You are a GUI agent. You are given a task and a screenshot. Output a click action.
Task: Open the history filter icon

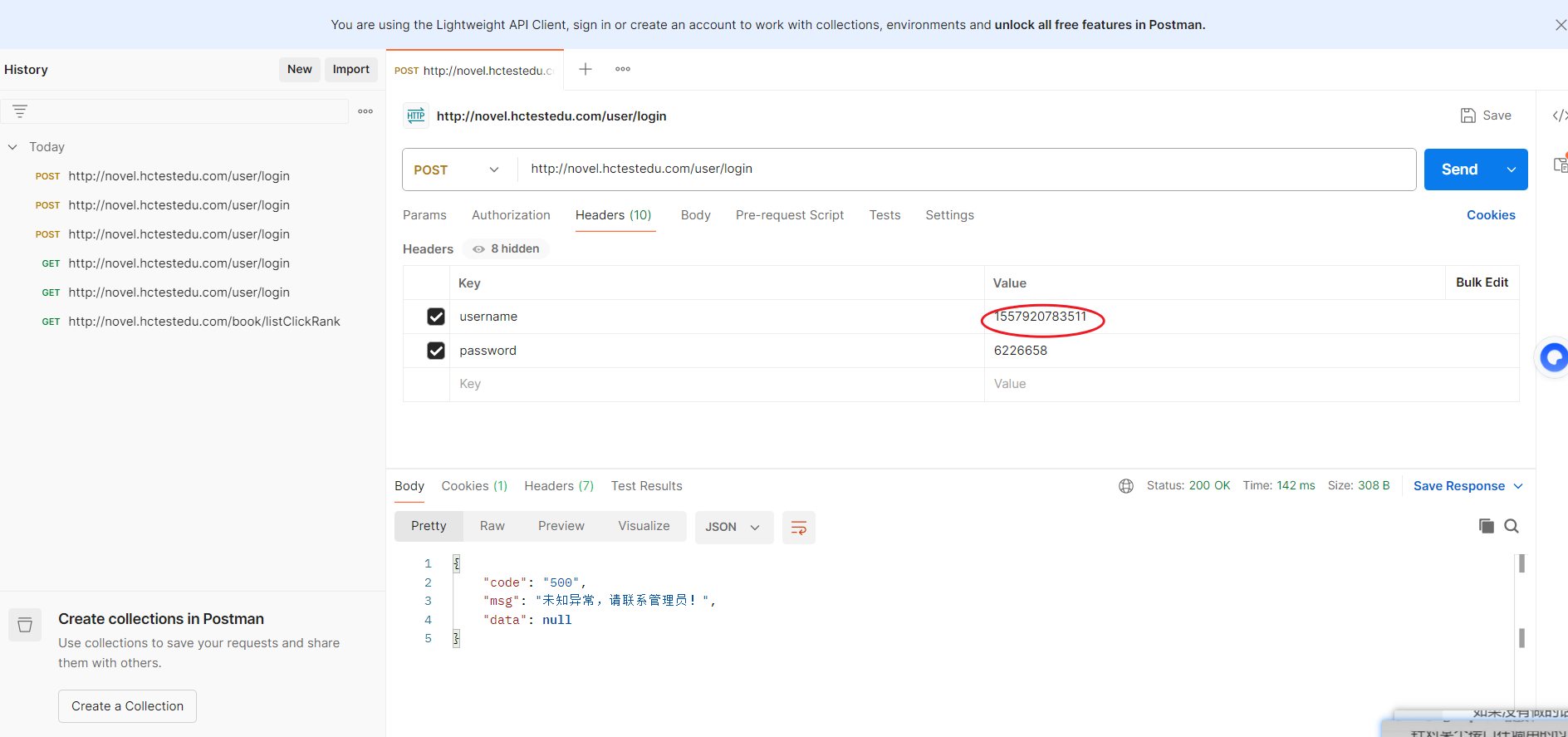[20, 111]
